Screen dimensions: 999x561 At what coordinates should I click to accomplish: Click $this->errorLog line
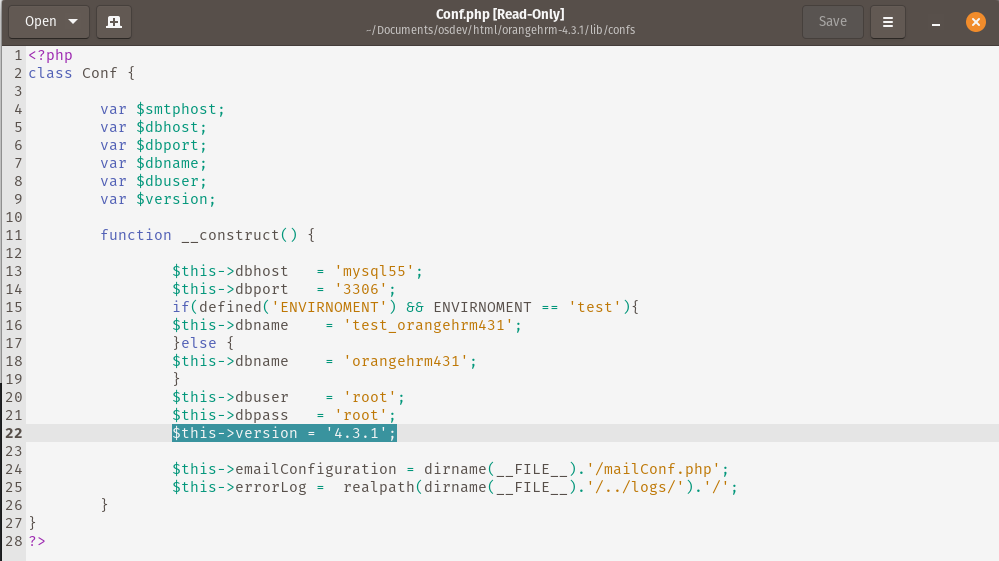click(x=455, y=487)
